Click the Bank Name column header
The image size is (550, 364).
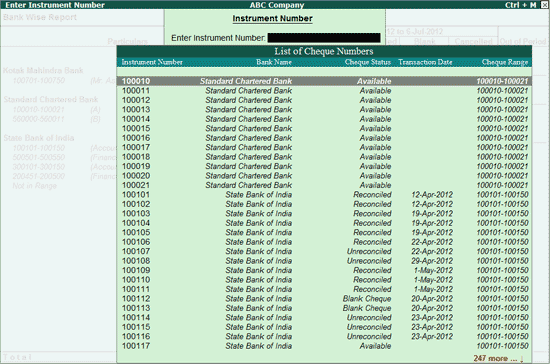pyautogui.click(x=274, y=62)
